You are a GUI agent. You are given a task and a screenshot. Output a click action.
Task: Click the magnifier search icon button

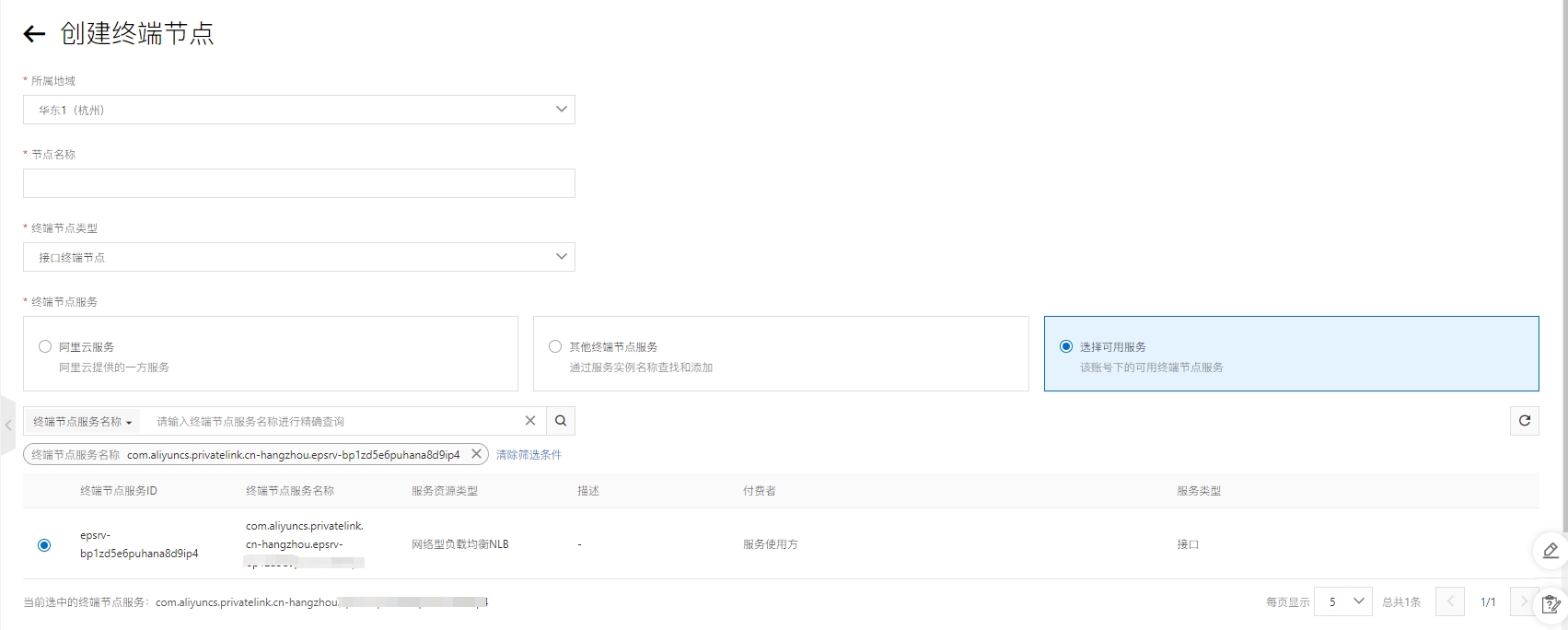561,421
